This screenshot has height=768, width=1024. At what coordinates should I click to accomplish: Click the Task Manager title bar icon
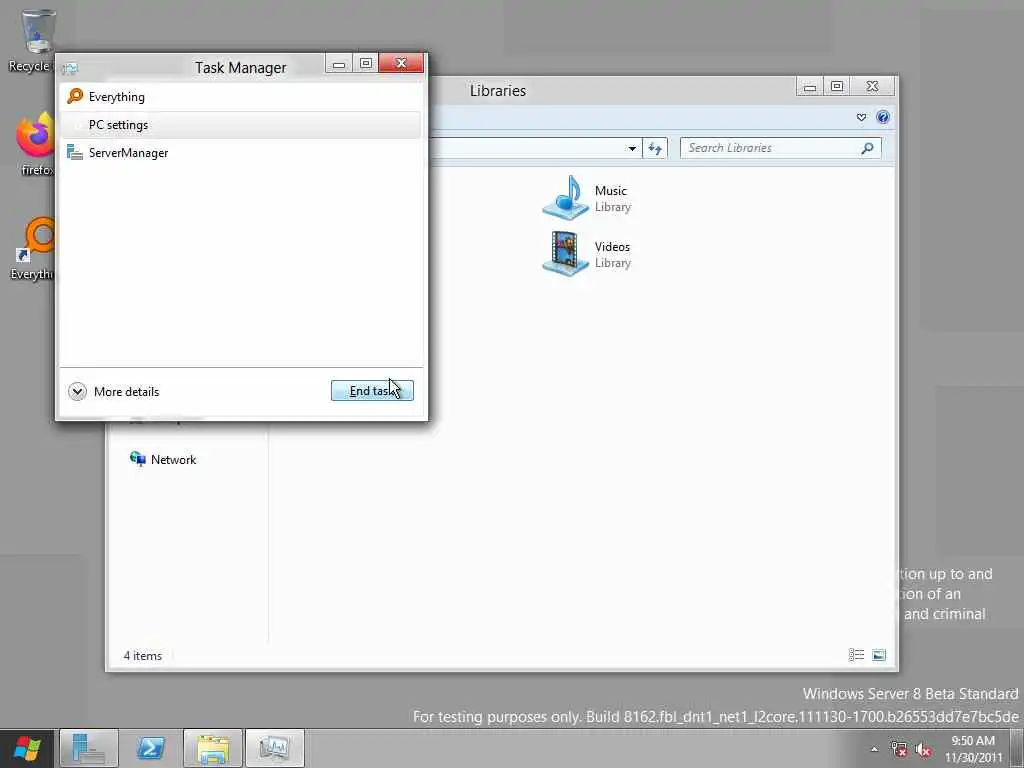(x=70, y=67)
